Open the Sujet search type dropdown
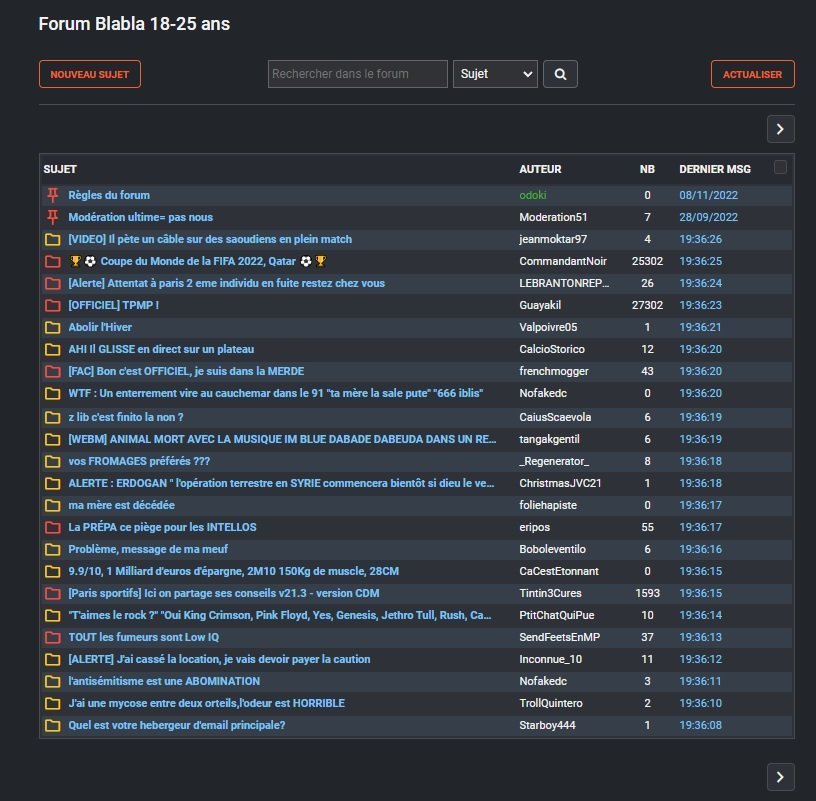 point(495,74)
